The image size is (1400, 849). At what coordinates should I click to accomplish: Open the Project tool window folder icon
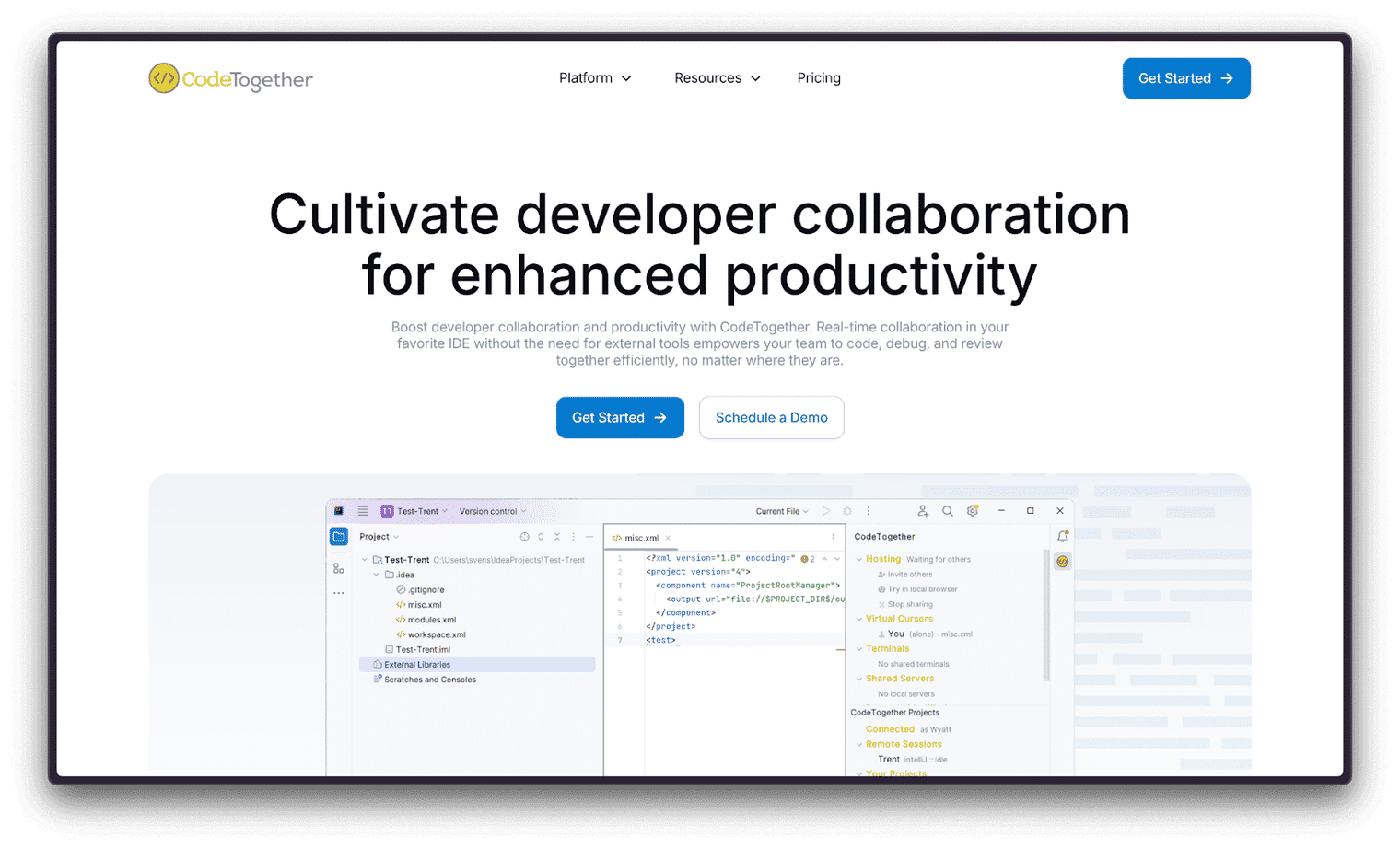[x=339, y=537]
